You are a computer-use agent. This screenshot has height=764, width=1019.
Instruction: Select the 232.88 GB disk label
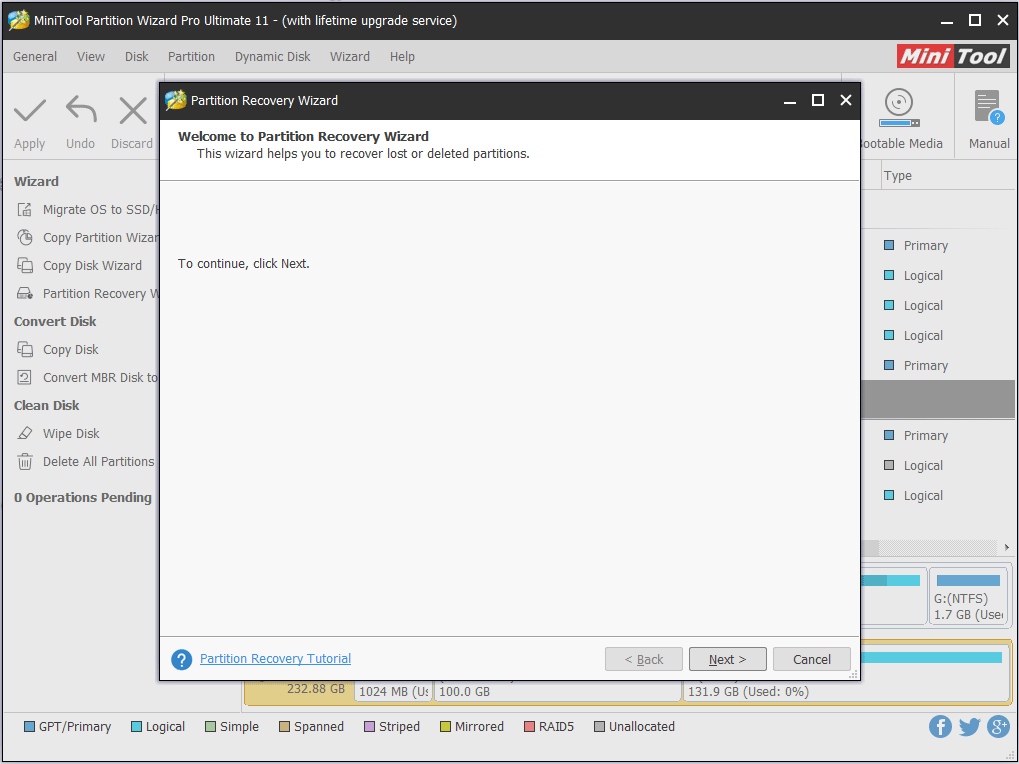pos(316,689)
